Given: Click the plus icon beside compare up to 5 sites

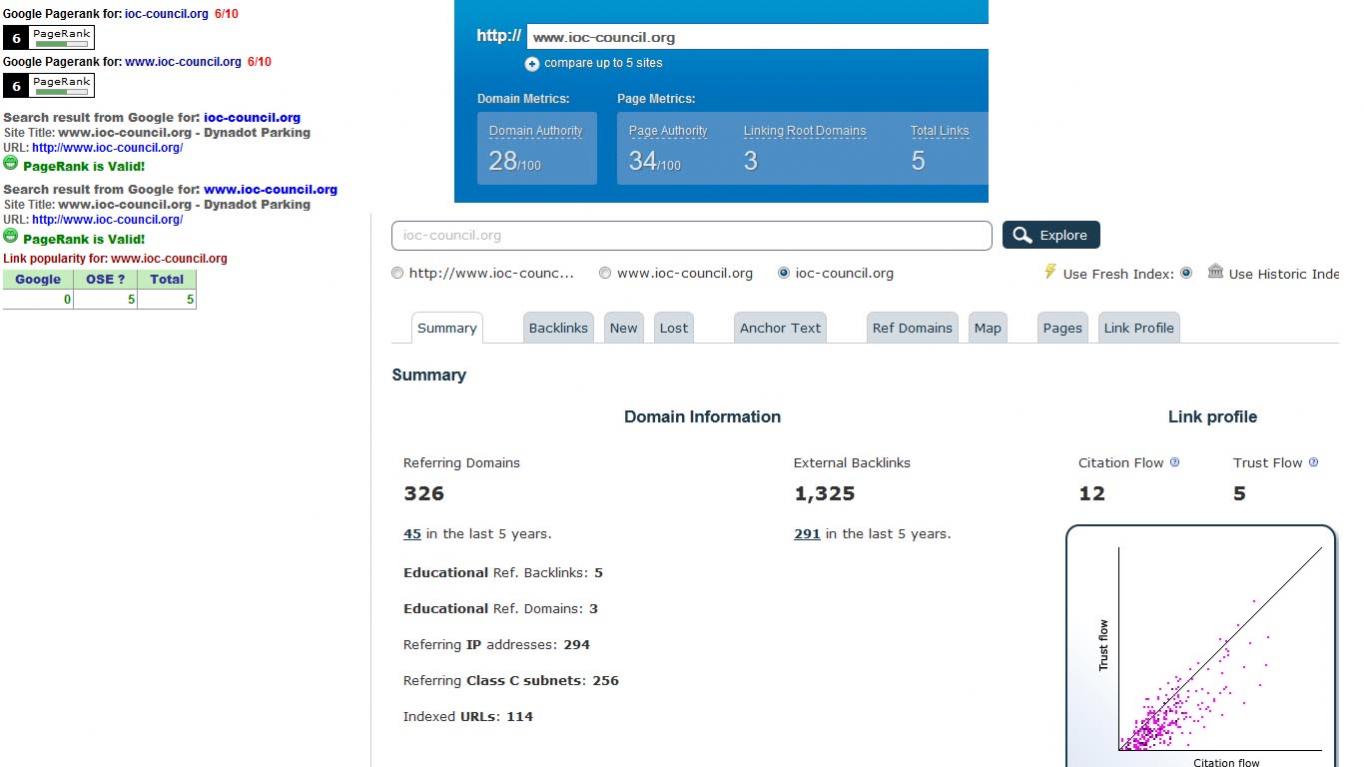Looking at the screenshot, I should tap(532, 64).
